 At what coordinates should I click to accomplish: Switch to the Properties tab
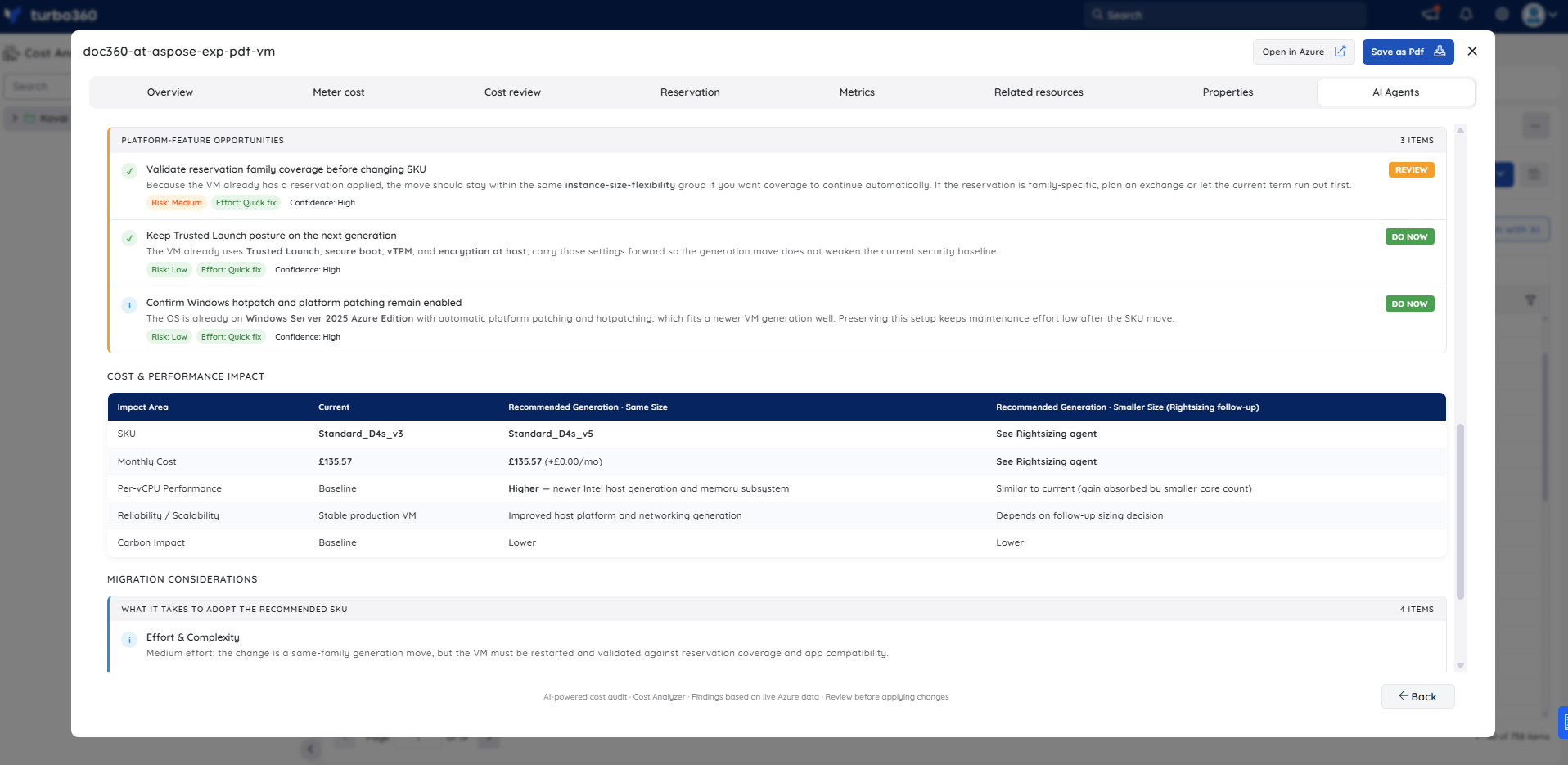click(x=1228, y=92)
